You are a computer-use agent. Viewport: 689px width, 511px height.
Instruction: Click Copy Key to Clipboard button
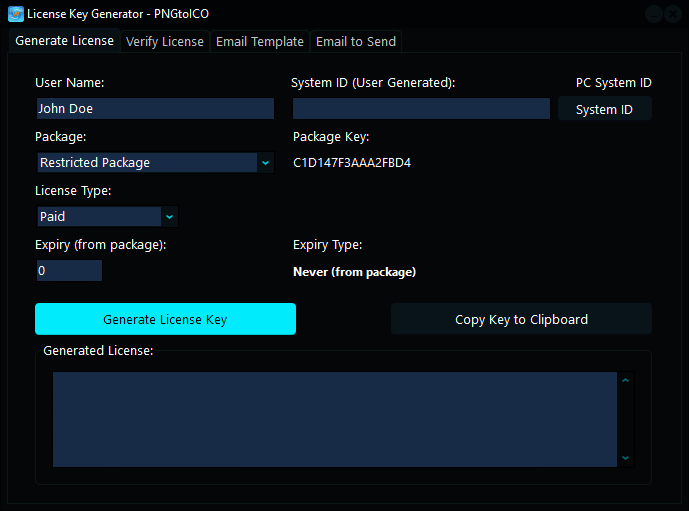click(521, 319)
